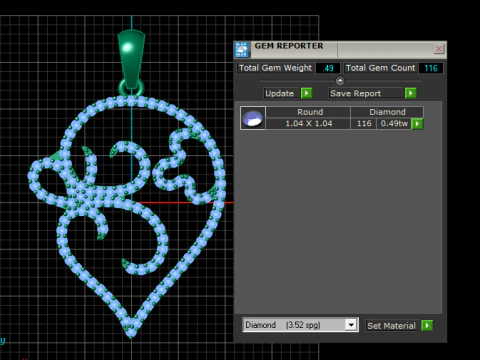The image size is (480, 360).
Task: Click the Total Gem Count value field
Action: (431, 68)
